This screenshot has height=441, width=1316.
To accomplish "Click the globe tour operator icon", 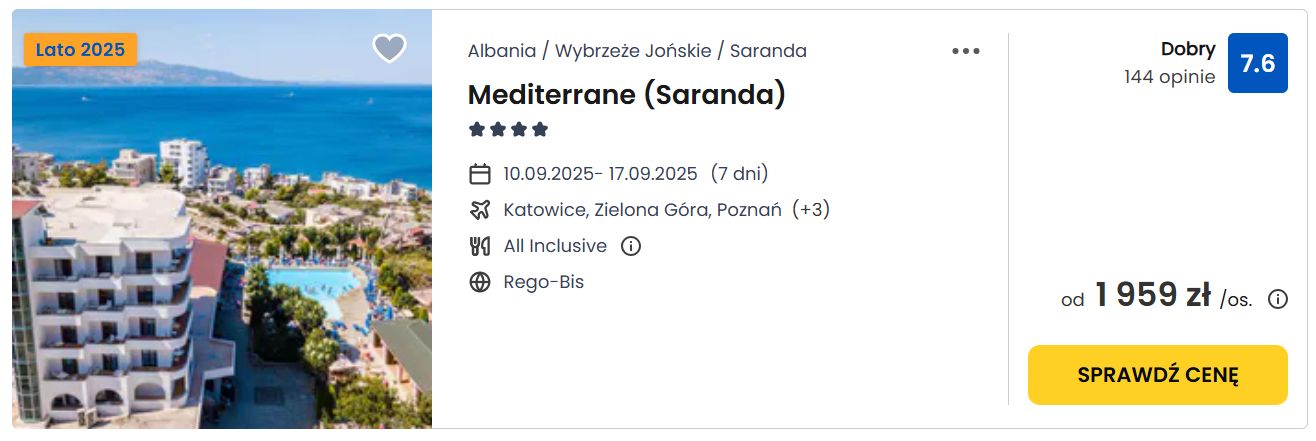I will [x=480, y=282].
